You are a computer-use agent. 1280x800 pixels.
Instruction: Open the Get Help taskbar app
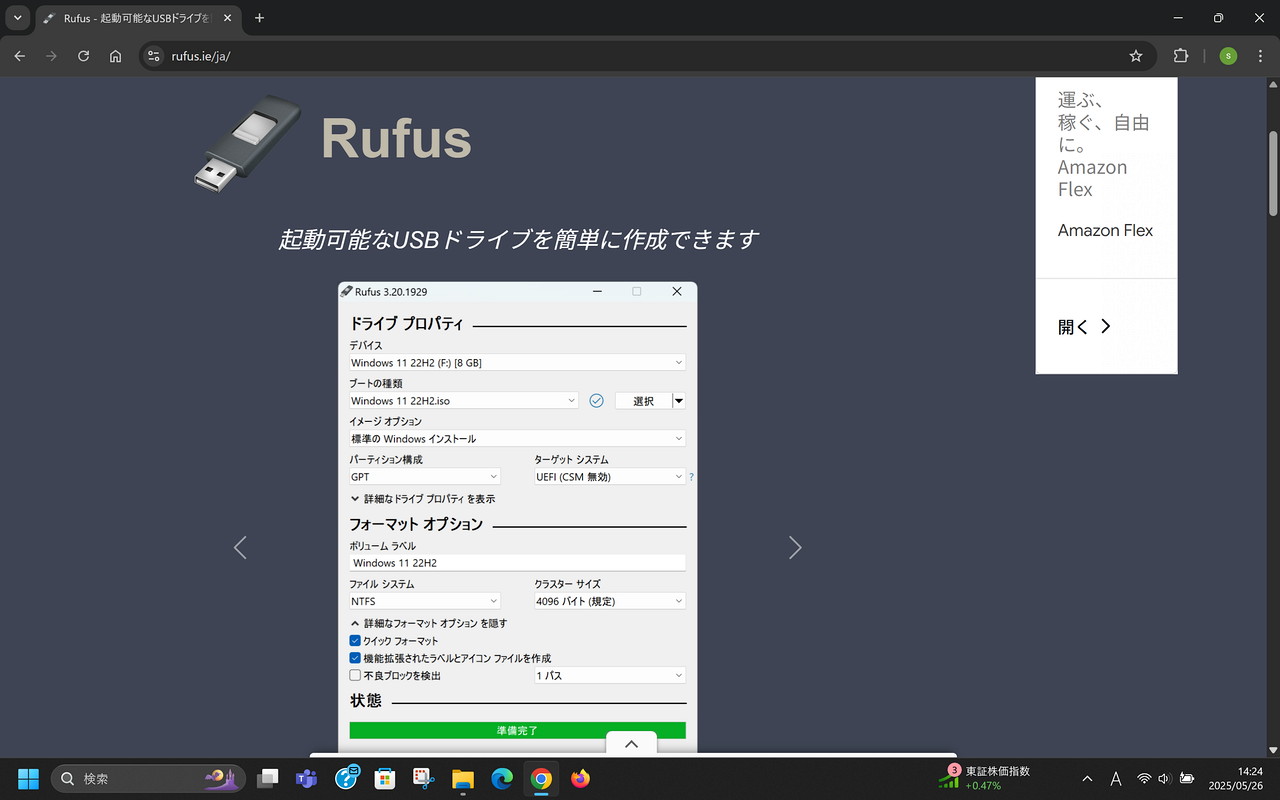click(346, 778)
